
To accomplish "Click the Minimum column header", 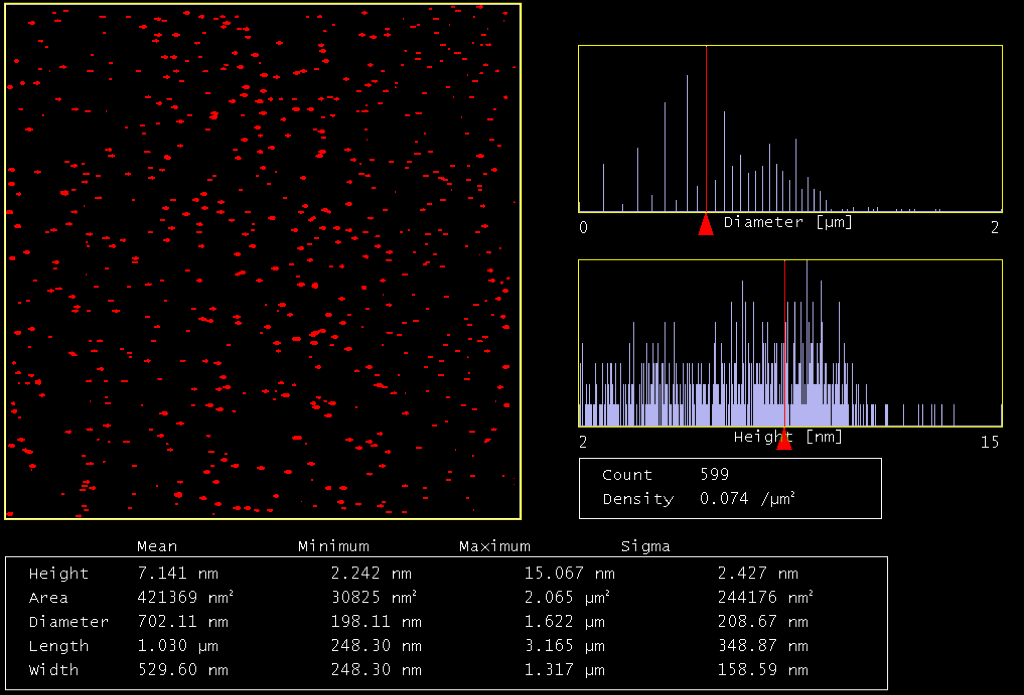I will point(334,546).
